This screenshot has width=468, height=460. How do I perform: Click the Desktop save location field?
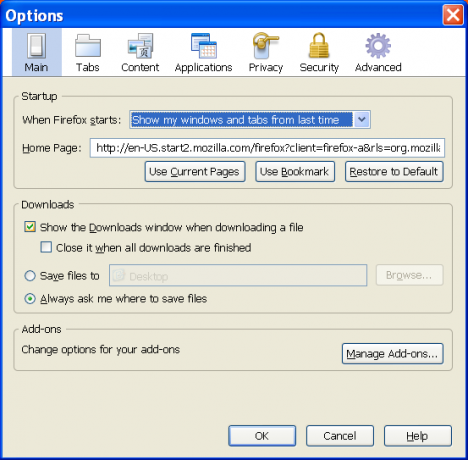pyautogui.click(x=238, y=275)
